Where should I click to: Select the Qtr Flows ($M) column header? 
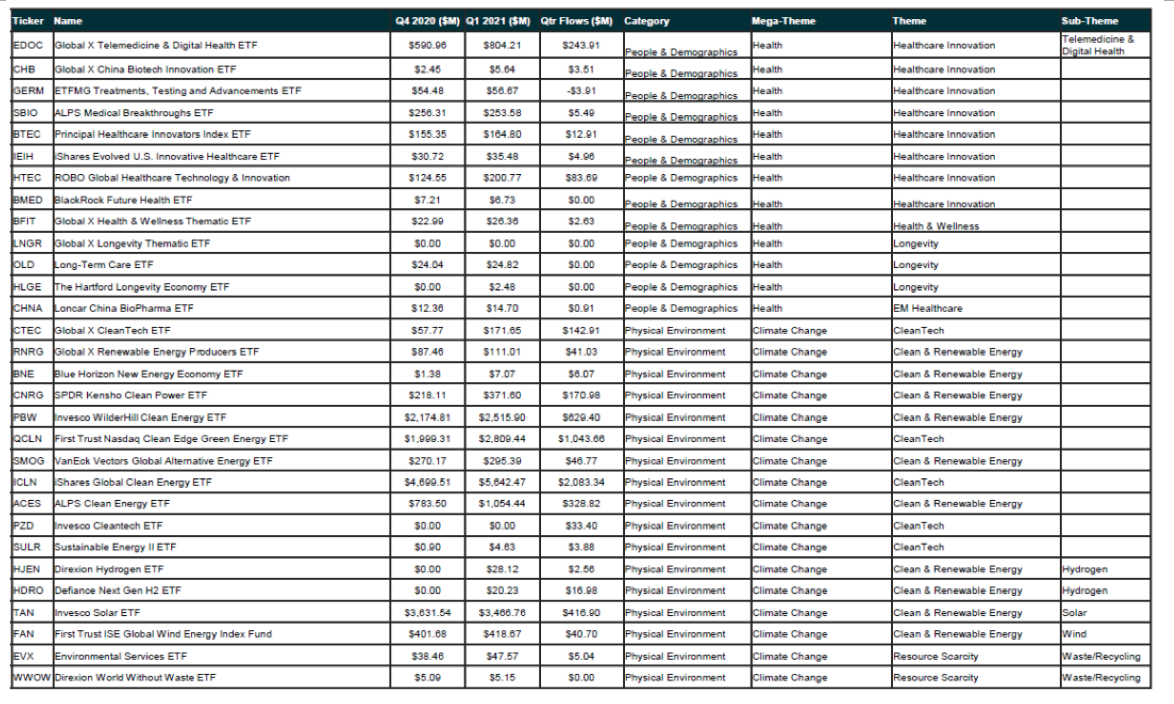coord(576,21)
